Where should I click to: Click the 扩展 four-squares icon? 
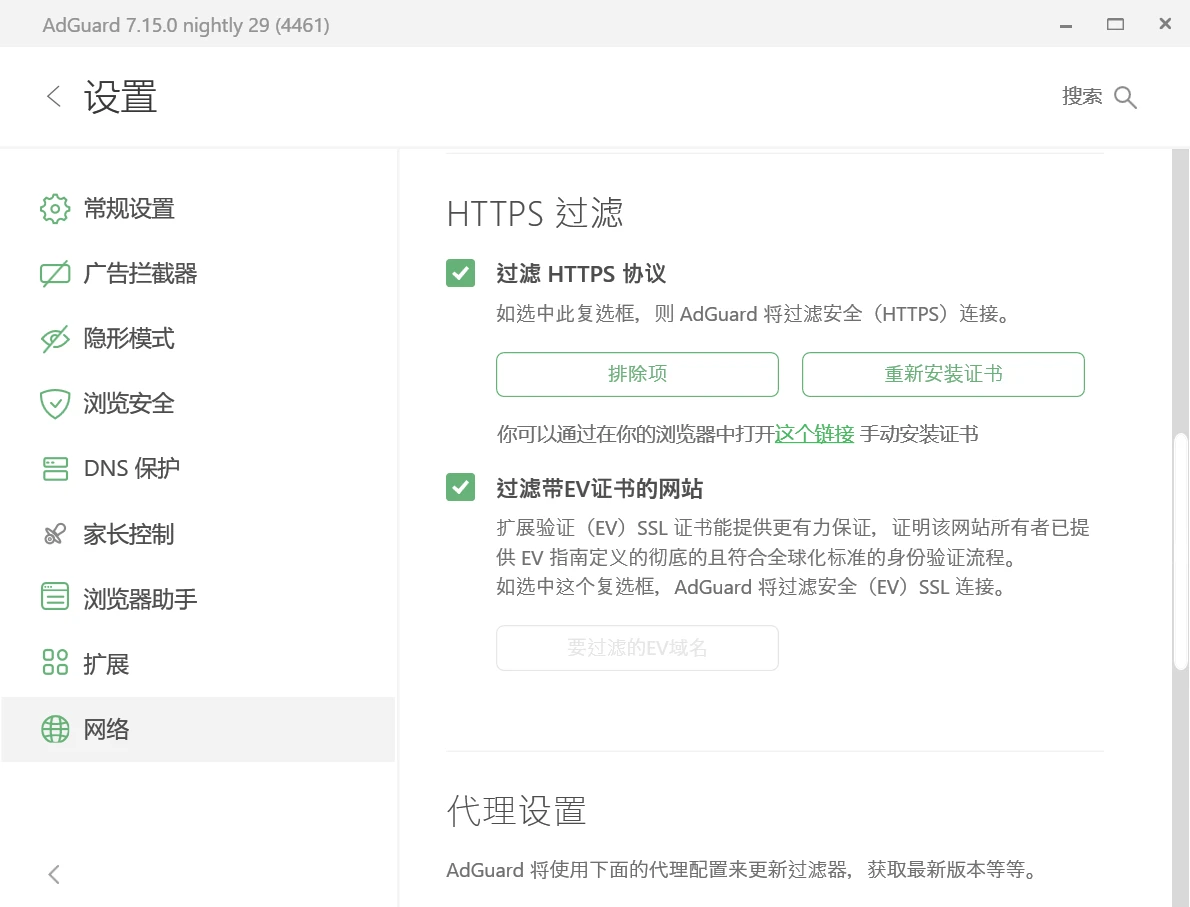(55, 663)
